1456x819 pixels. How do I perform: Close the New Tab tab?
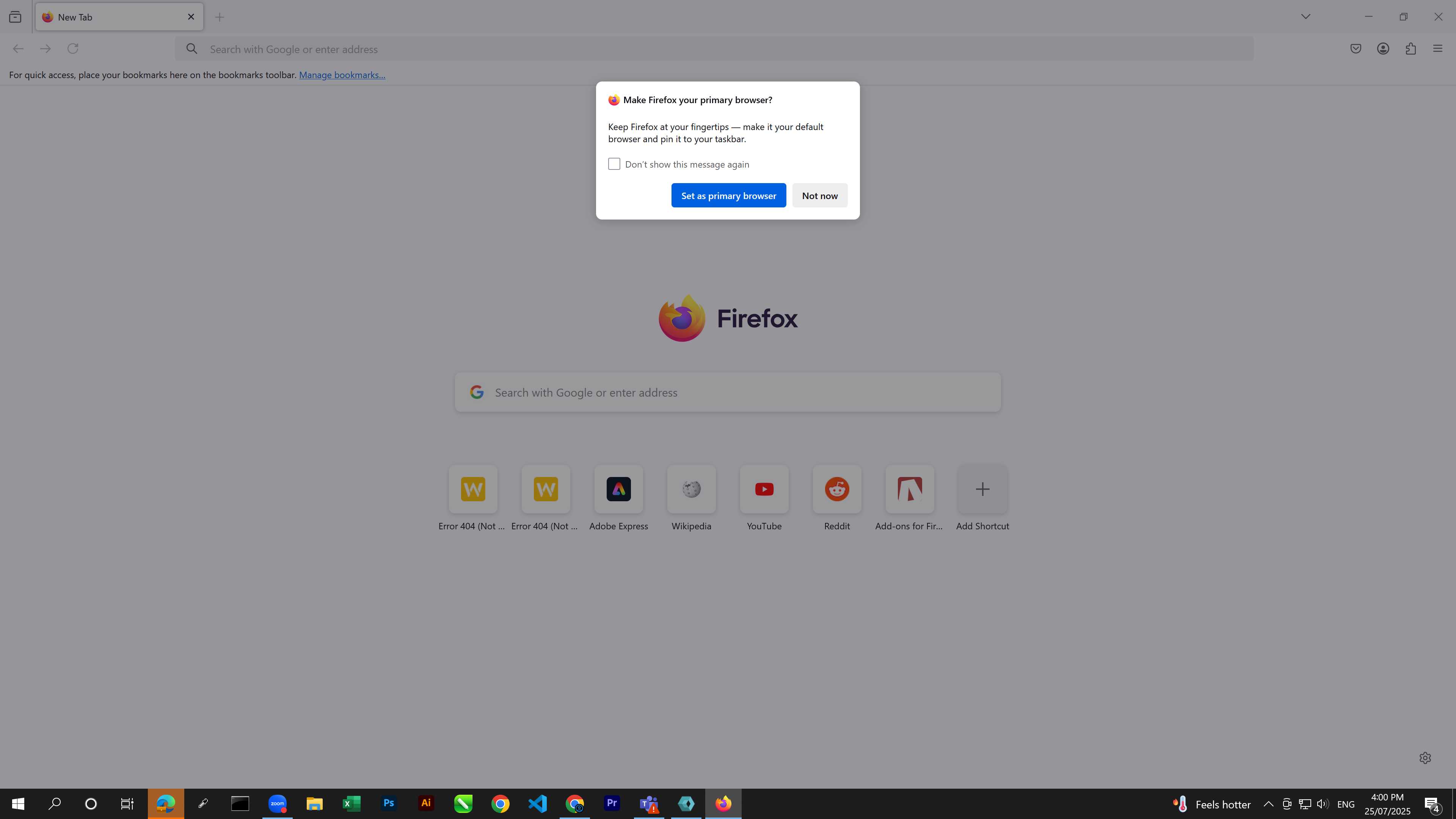191,17
